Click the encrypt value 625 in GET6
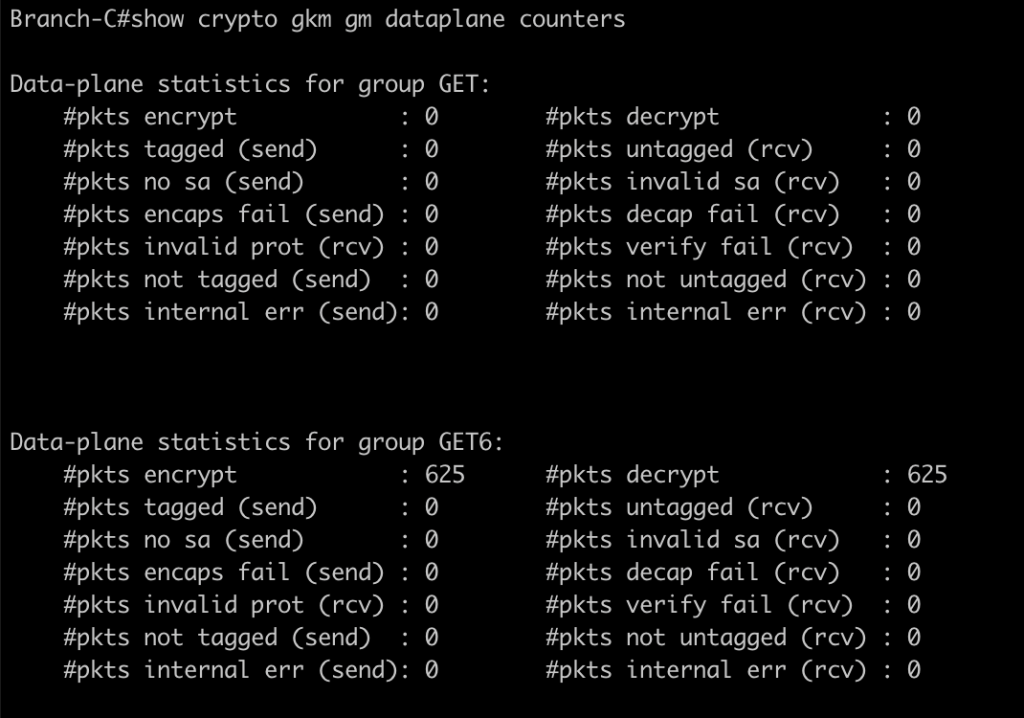1024x718 pixels. 444,474
